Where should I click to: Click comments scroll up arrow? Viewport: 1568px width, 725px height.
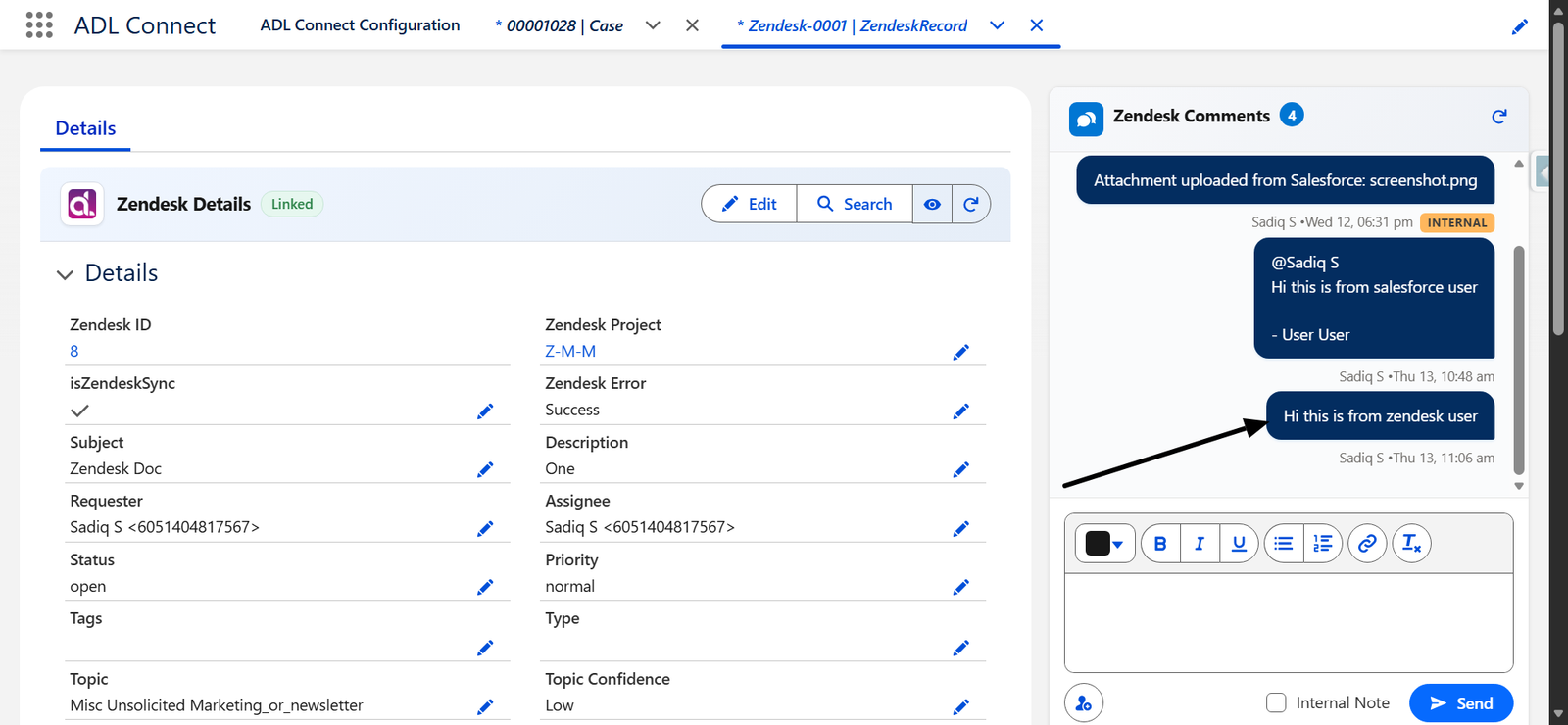[x=1519, y=164]
